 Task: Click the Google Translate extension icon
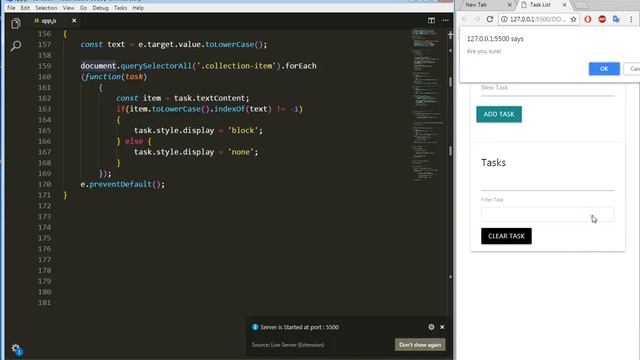[x=616, y=19]
